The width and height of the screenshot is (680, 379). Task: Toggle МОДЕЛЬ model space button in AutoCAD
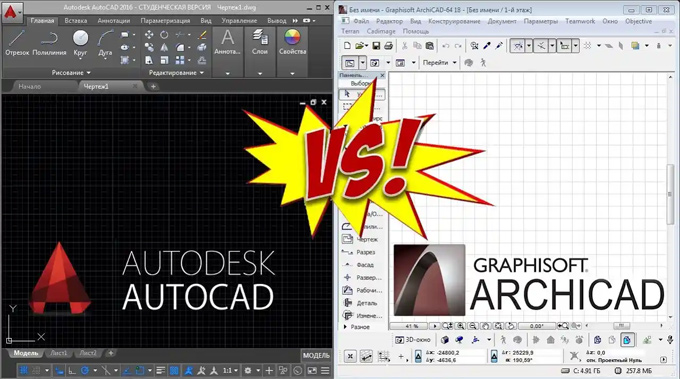[x=316, y=356]
